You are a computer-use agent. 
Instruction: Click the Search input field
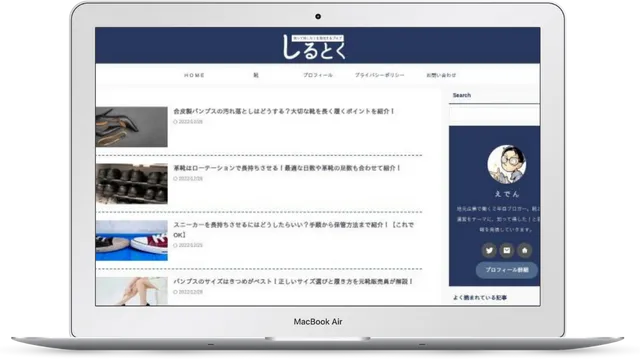[494, 115]
